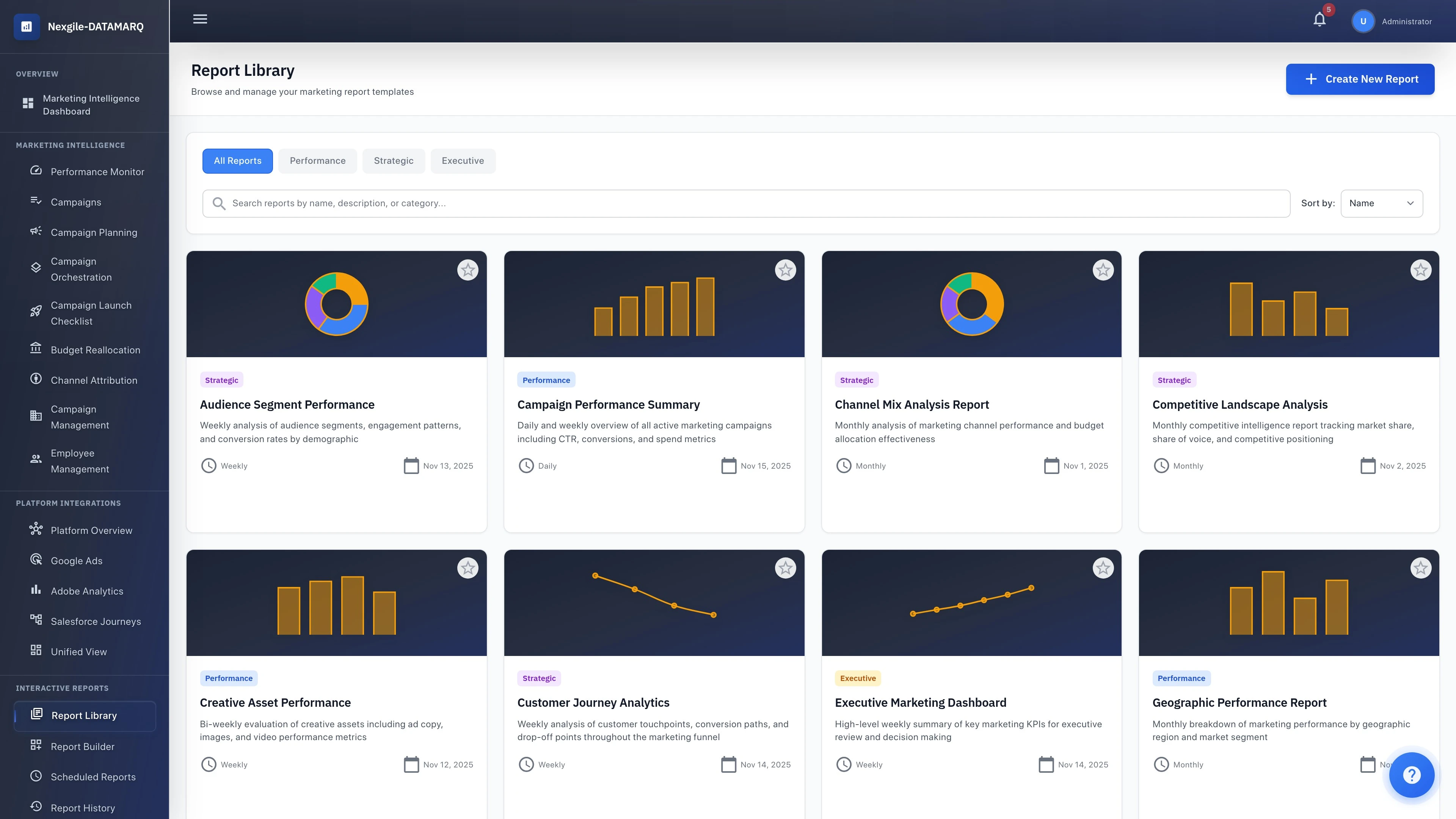Open Campaign Launch Checklist rocket icon
The width and height of the screenshot is (1456, 819).
point(36,311)
